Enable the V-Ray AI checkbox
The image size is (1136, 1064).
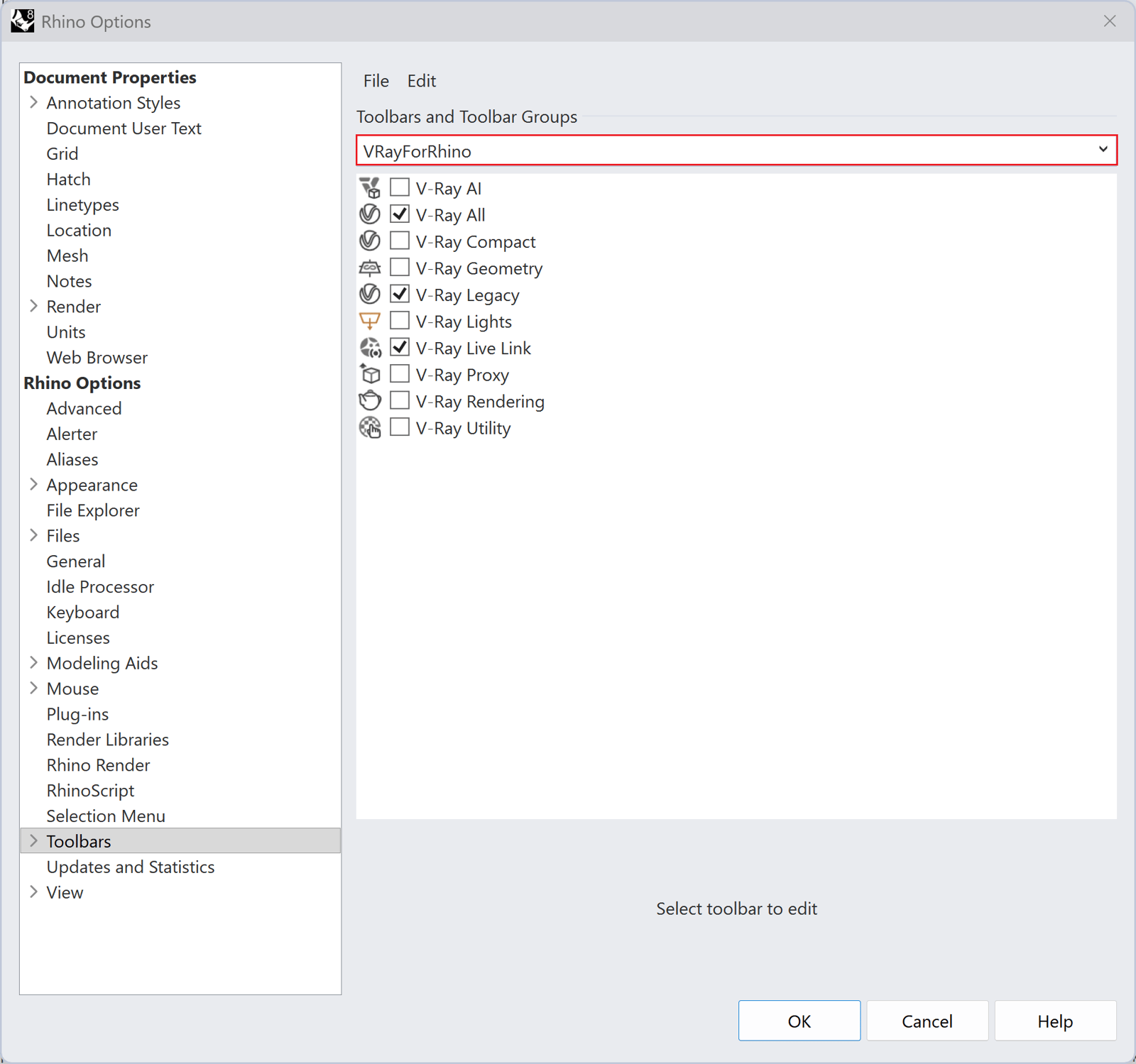click(400, 187)
